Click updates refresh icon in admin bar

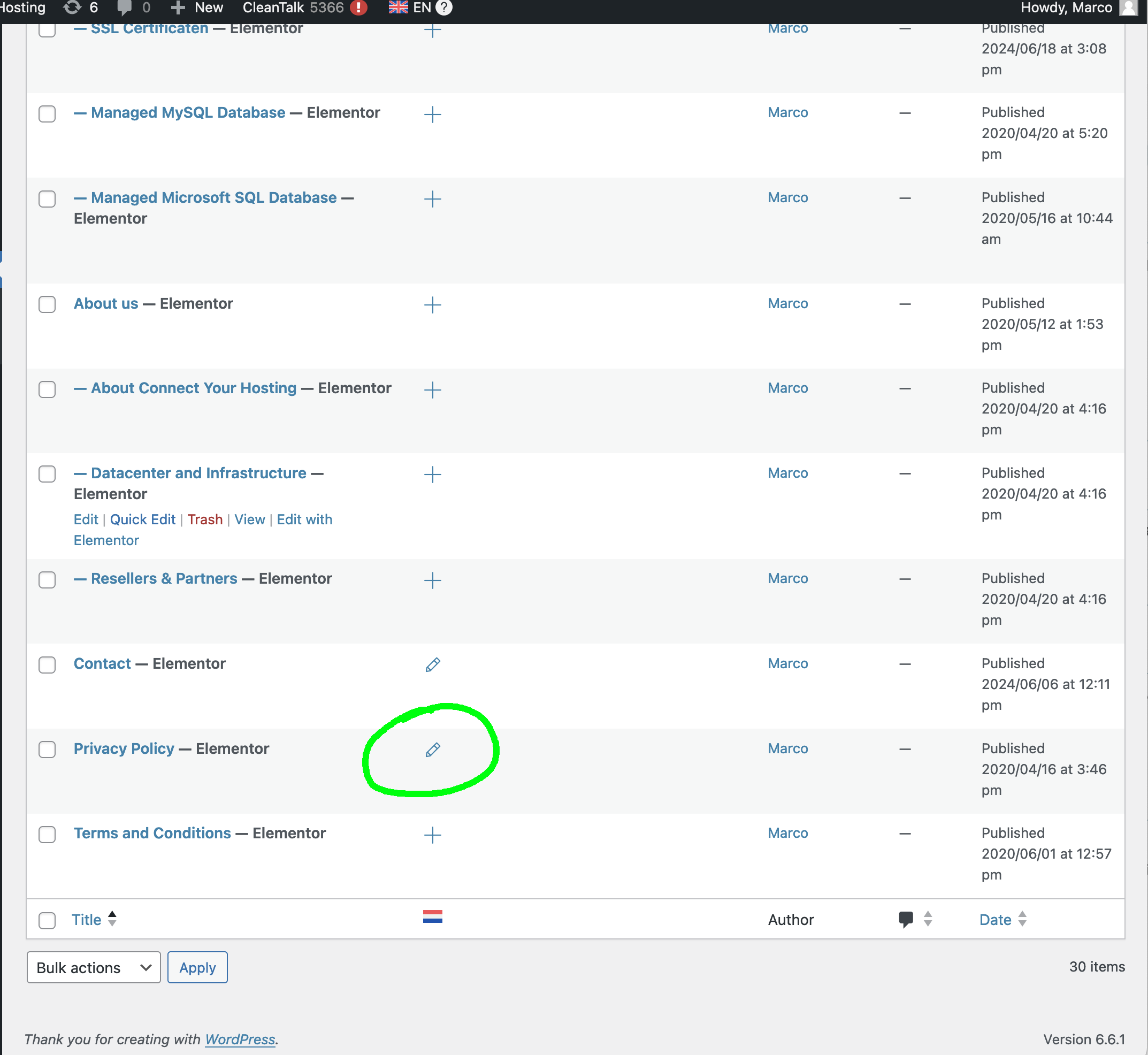click(73, 8)
